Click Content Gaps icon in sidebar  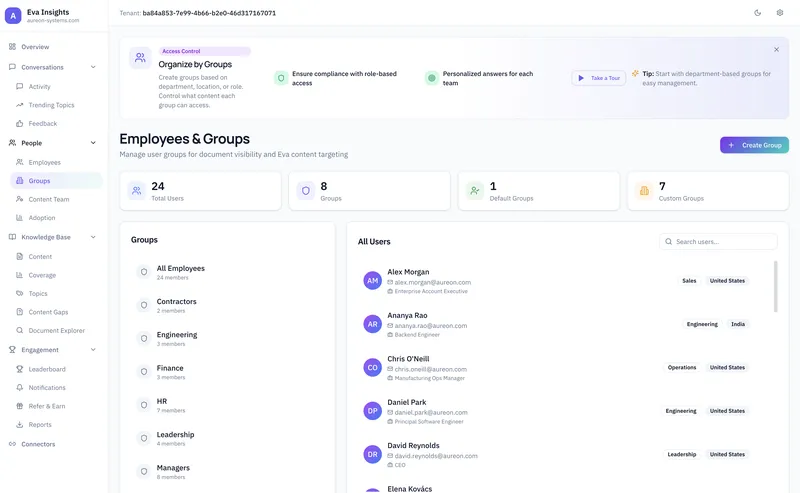(x=19, y=311)
